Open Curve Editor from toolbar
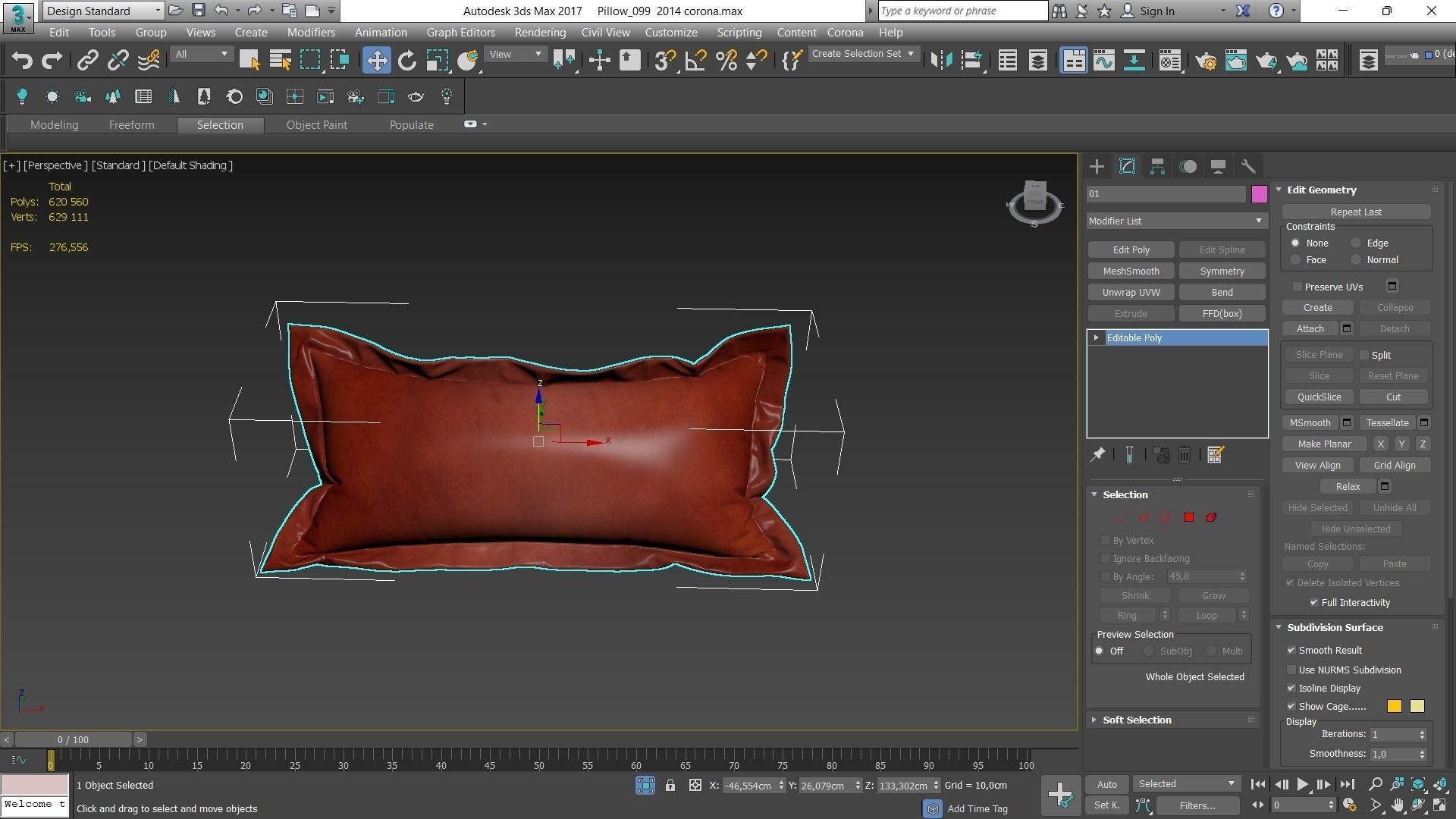 point(1103,61)
